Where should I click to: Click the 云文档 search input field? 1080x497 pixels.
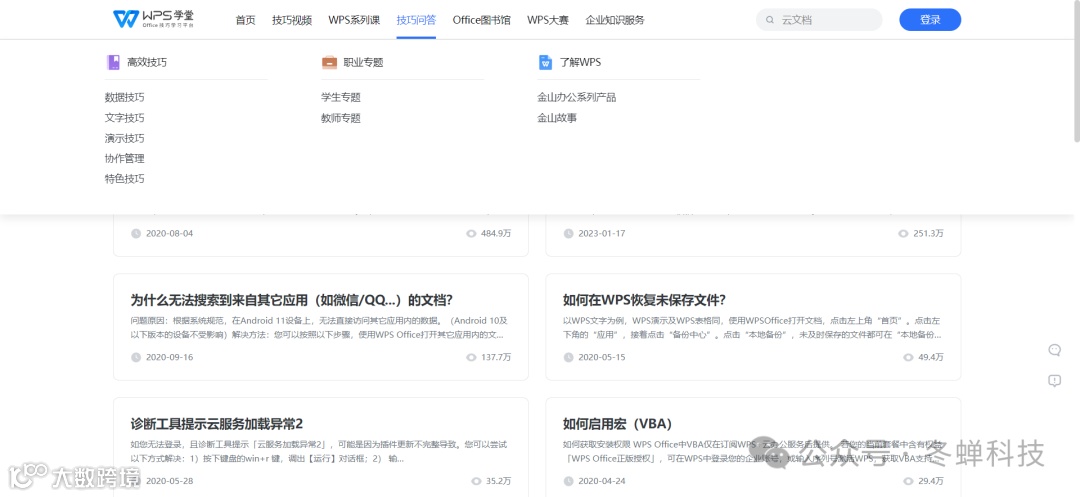[819, 20]
